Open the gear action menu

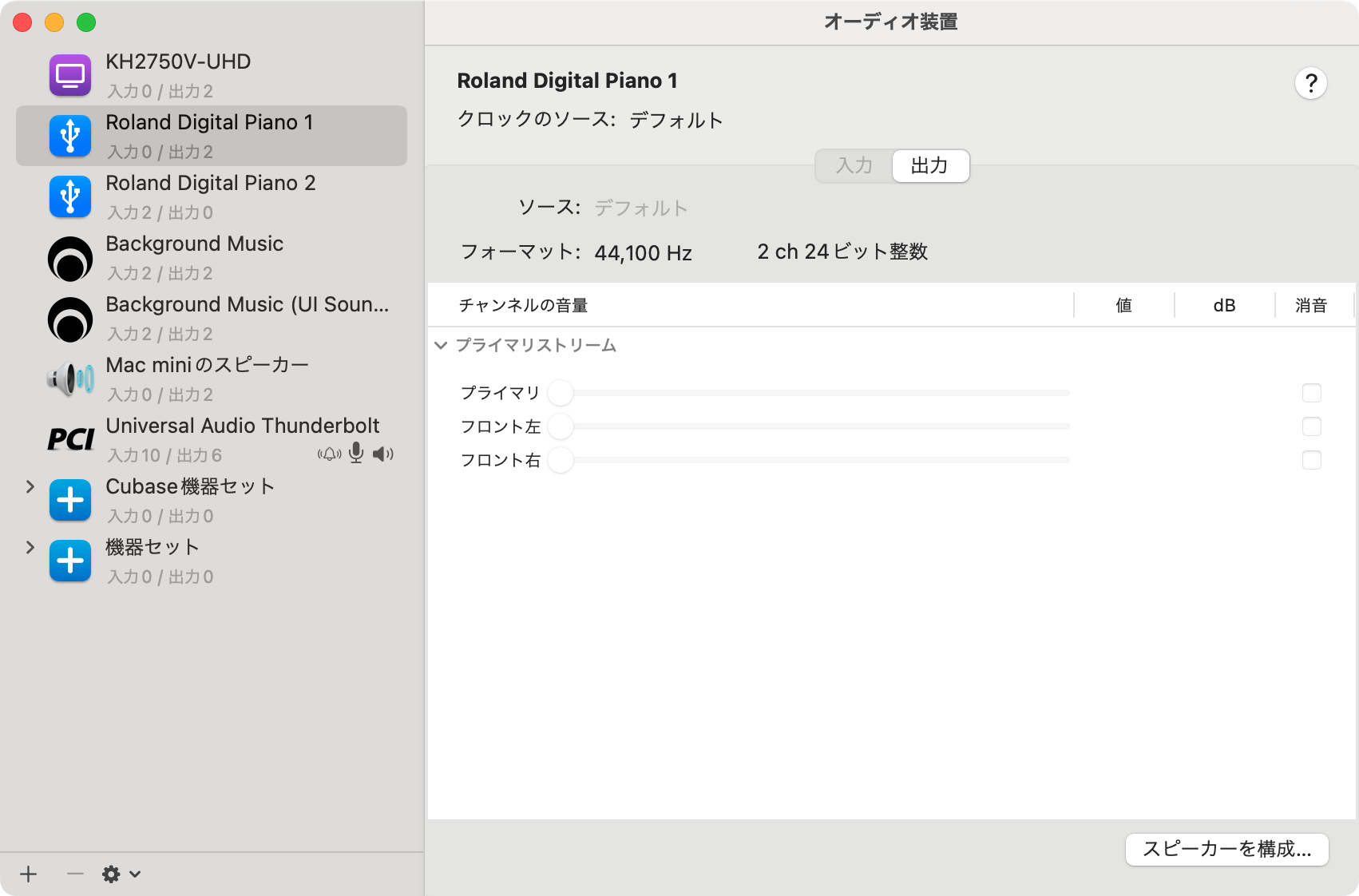pos(111,874)
